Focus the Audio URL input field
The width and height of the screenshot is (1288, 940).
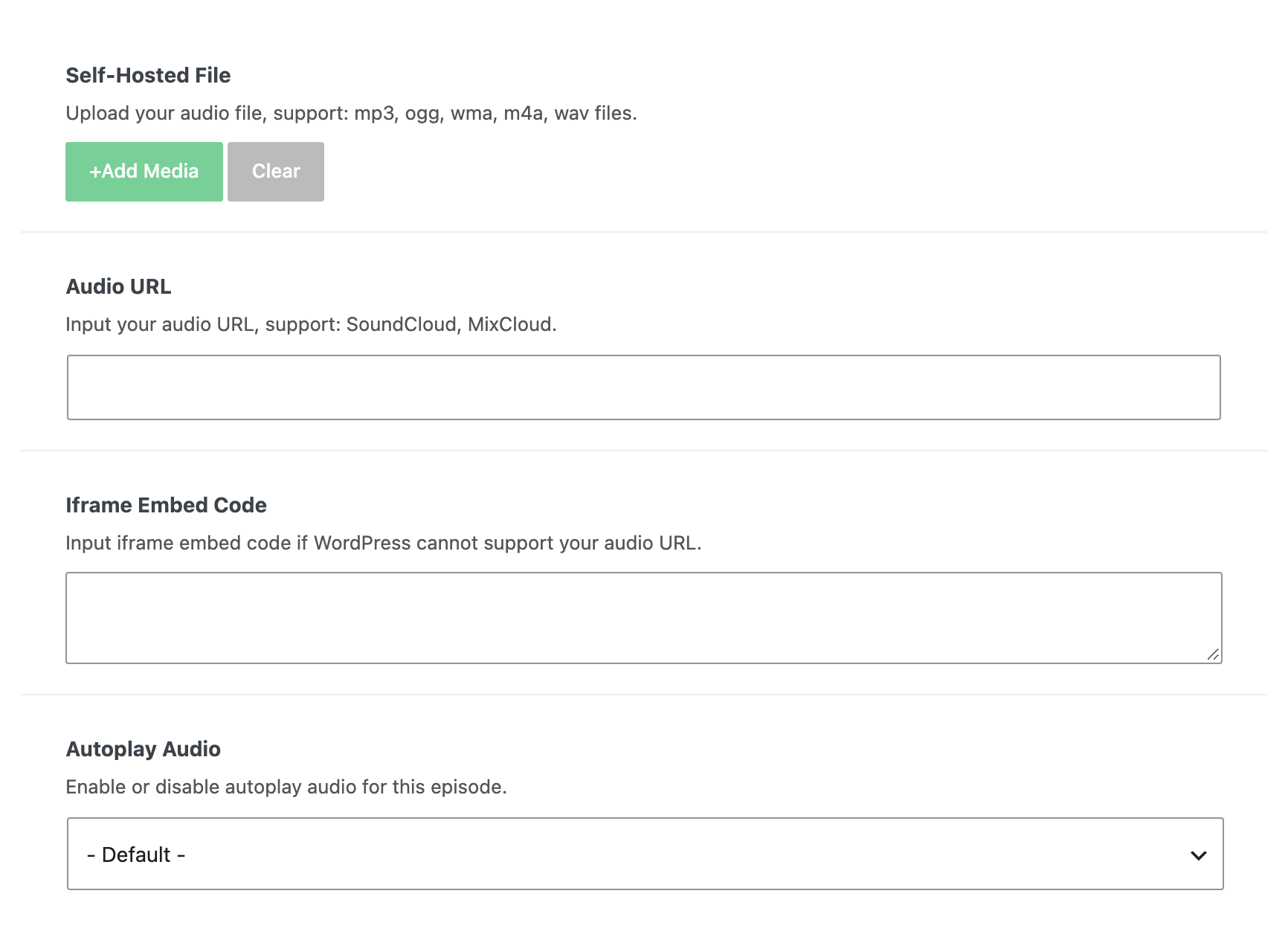click(644, 387)
